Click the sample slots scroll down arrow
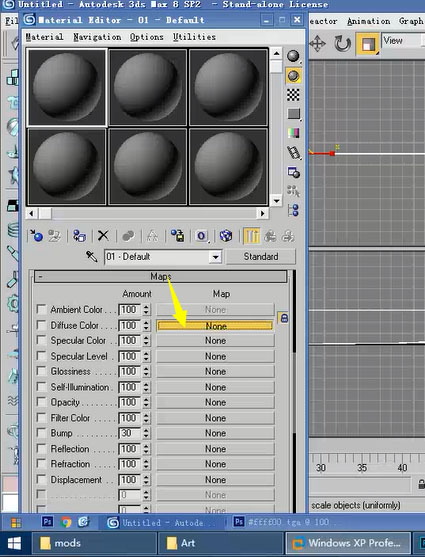425x557 pixels. click(276, 201)
